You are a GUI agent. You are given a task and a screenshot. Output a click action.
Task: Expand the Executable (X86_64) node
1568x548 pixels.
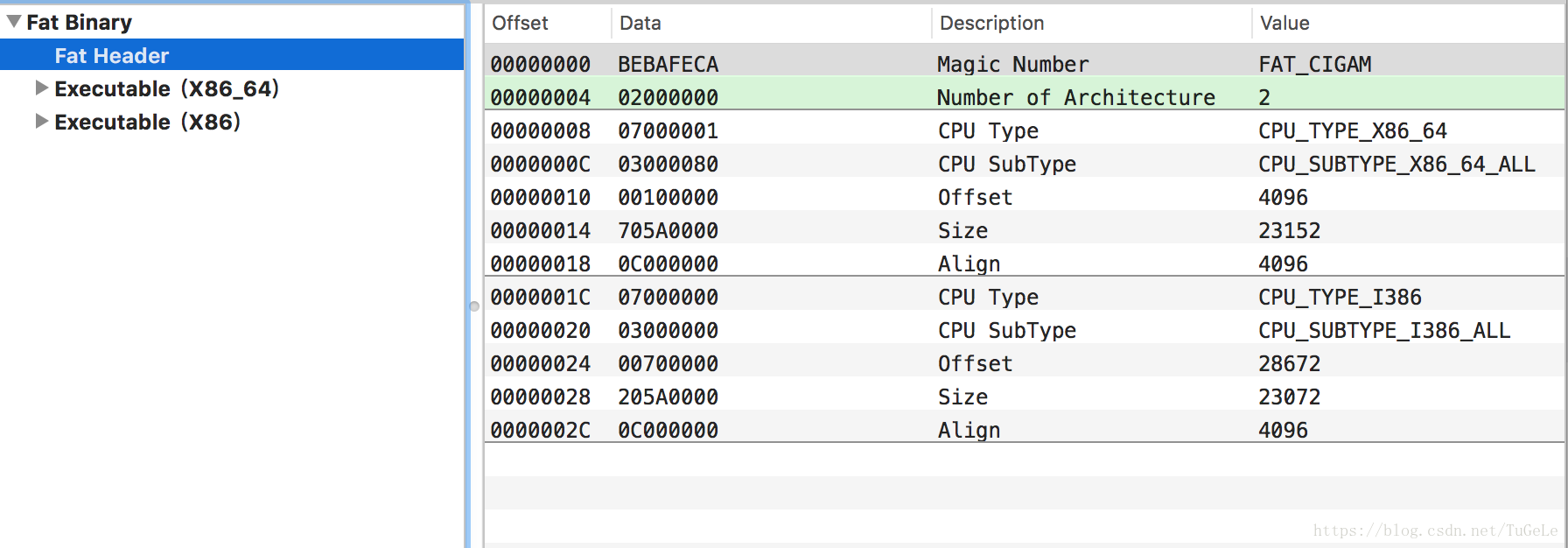tap(41, 88)
